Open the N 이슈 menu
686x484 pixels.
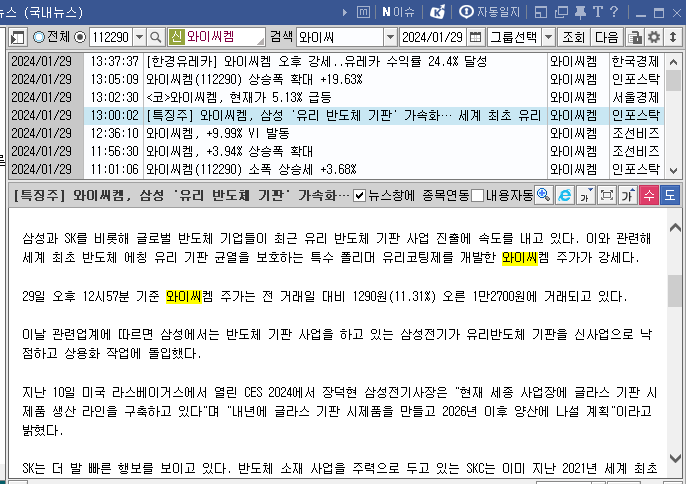click(x=398, y=12)
